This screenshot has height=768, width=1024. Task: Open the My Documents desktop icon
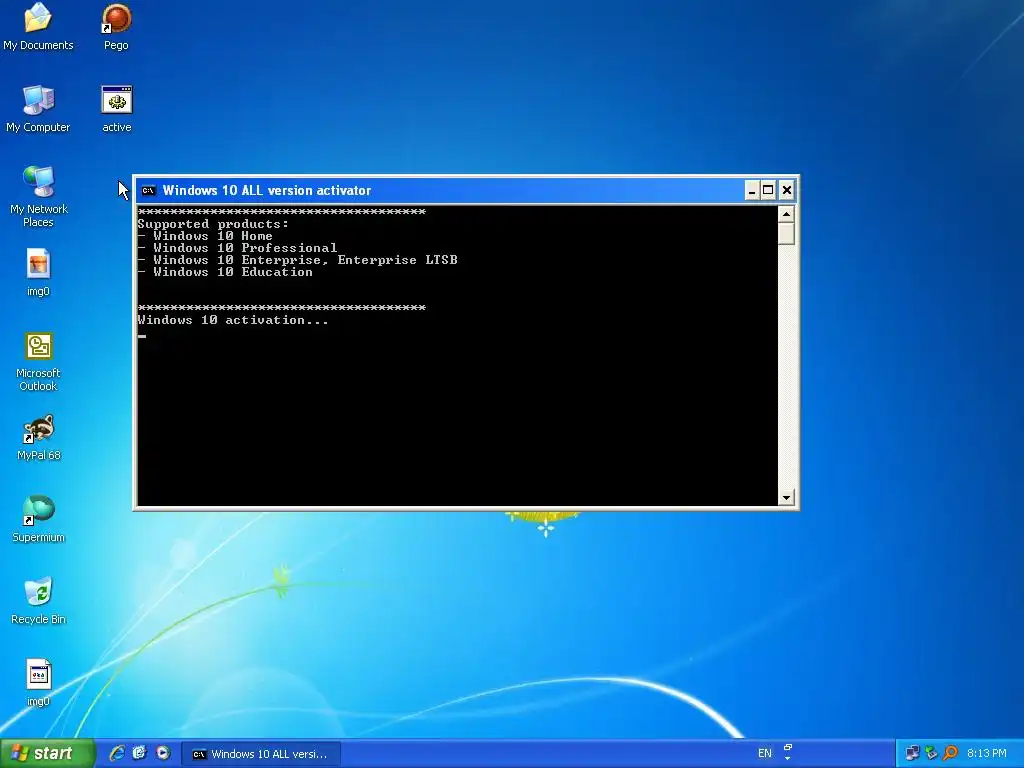(38, 26)
